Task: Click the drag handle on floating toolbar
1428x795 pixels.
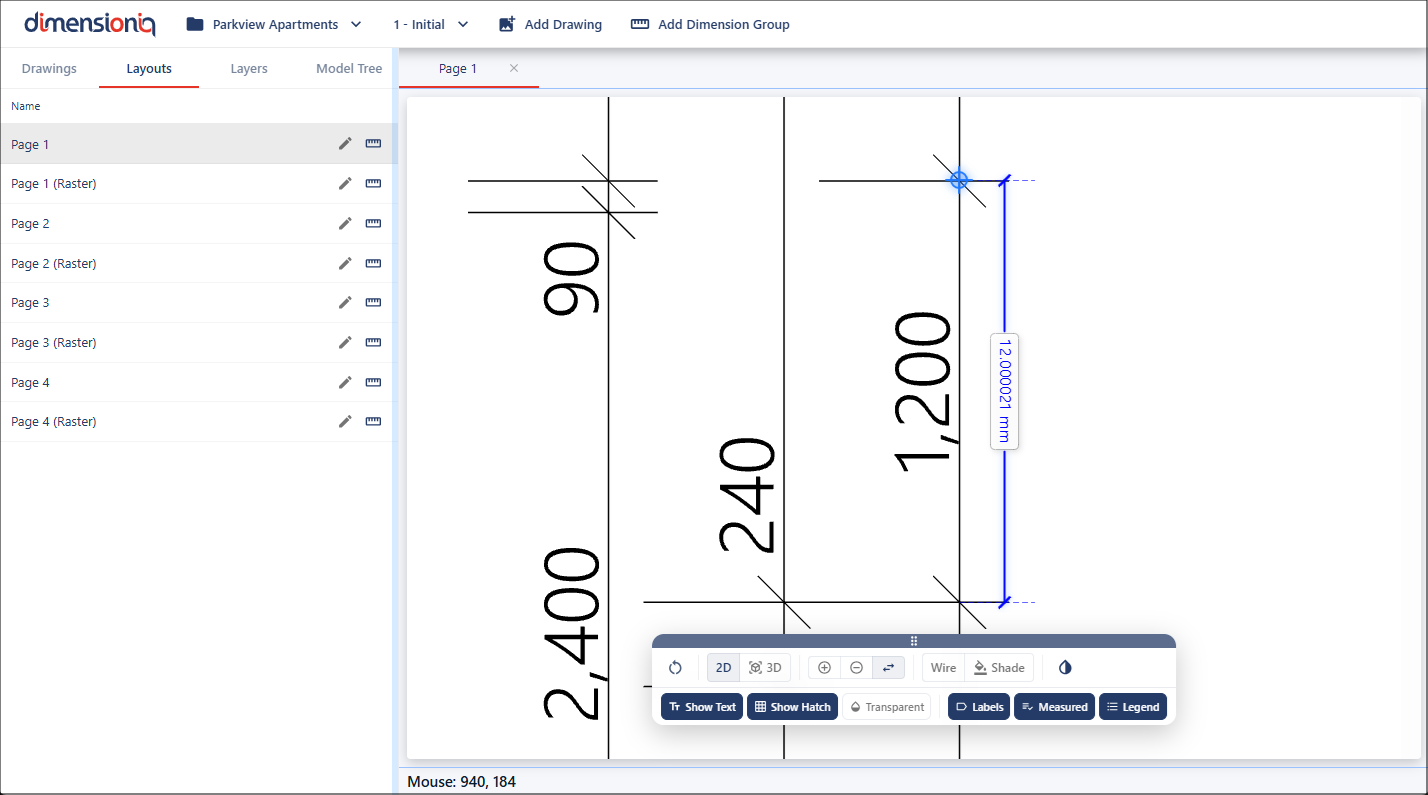Action: point(913,641)
